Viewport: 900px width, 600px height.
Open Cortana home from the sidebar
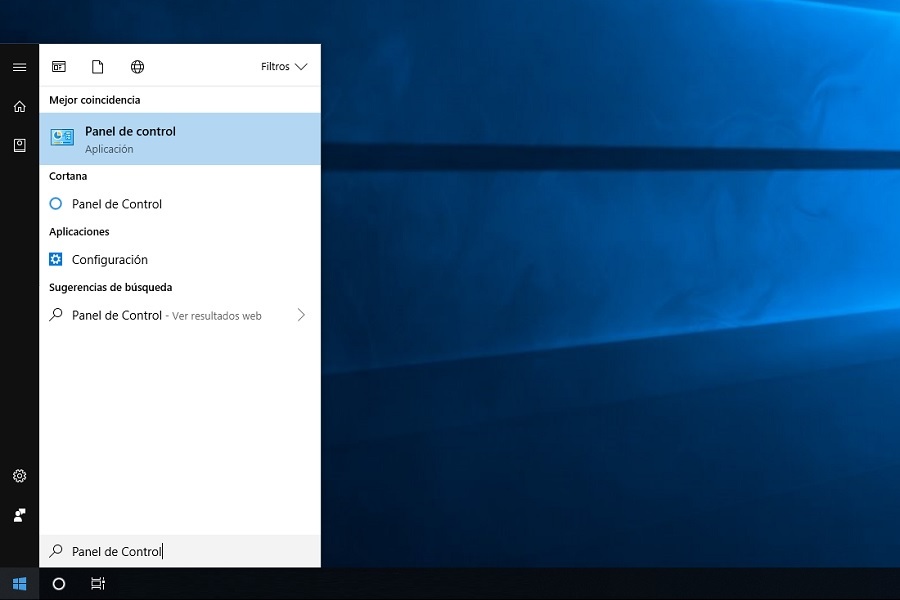point(19,106)
